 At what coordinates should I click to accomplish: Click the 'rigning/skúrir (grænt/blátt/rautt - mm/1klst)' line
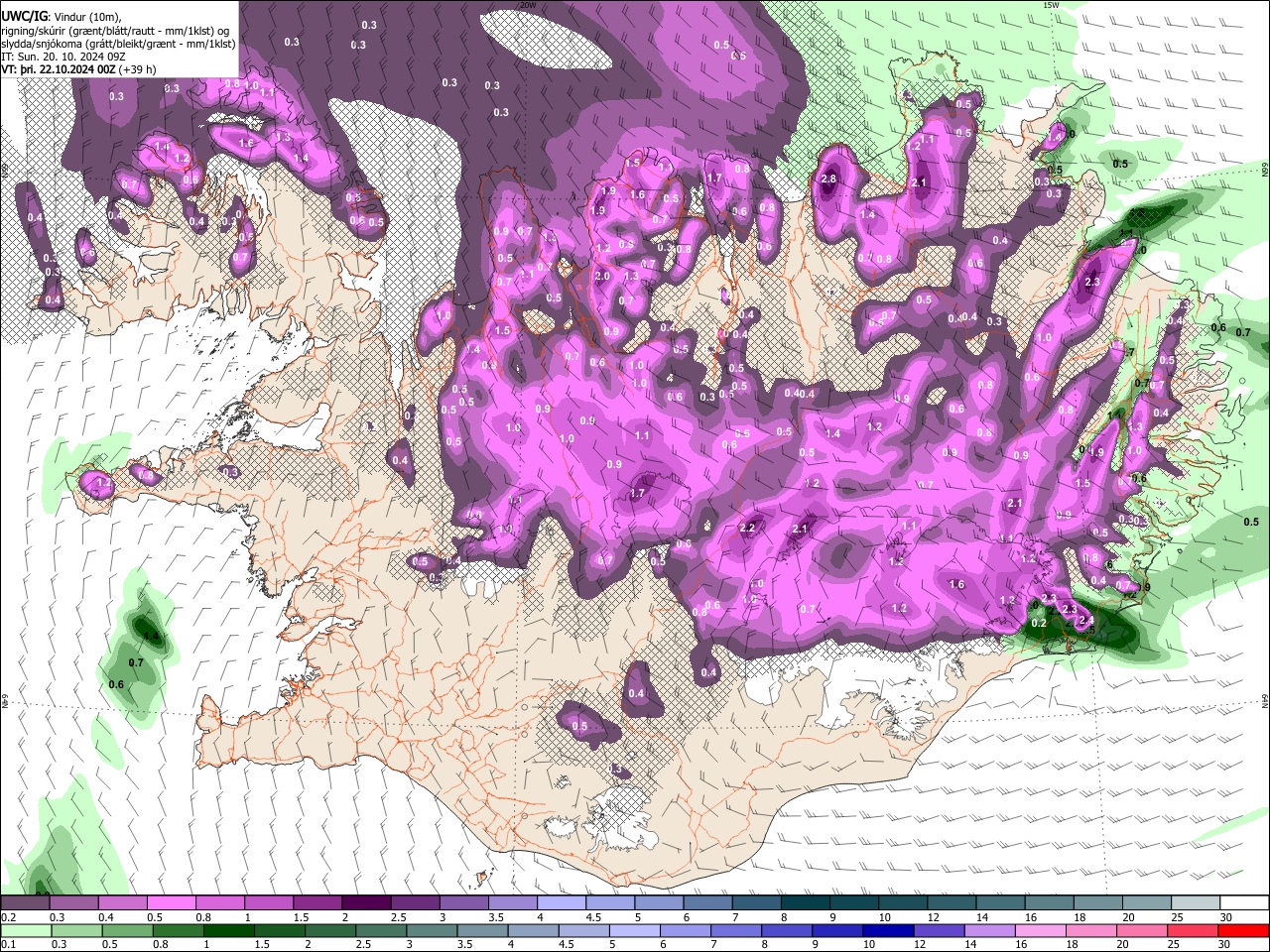coord(115,30)
